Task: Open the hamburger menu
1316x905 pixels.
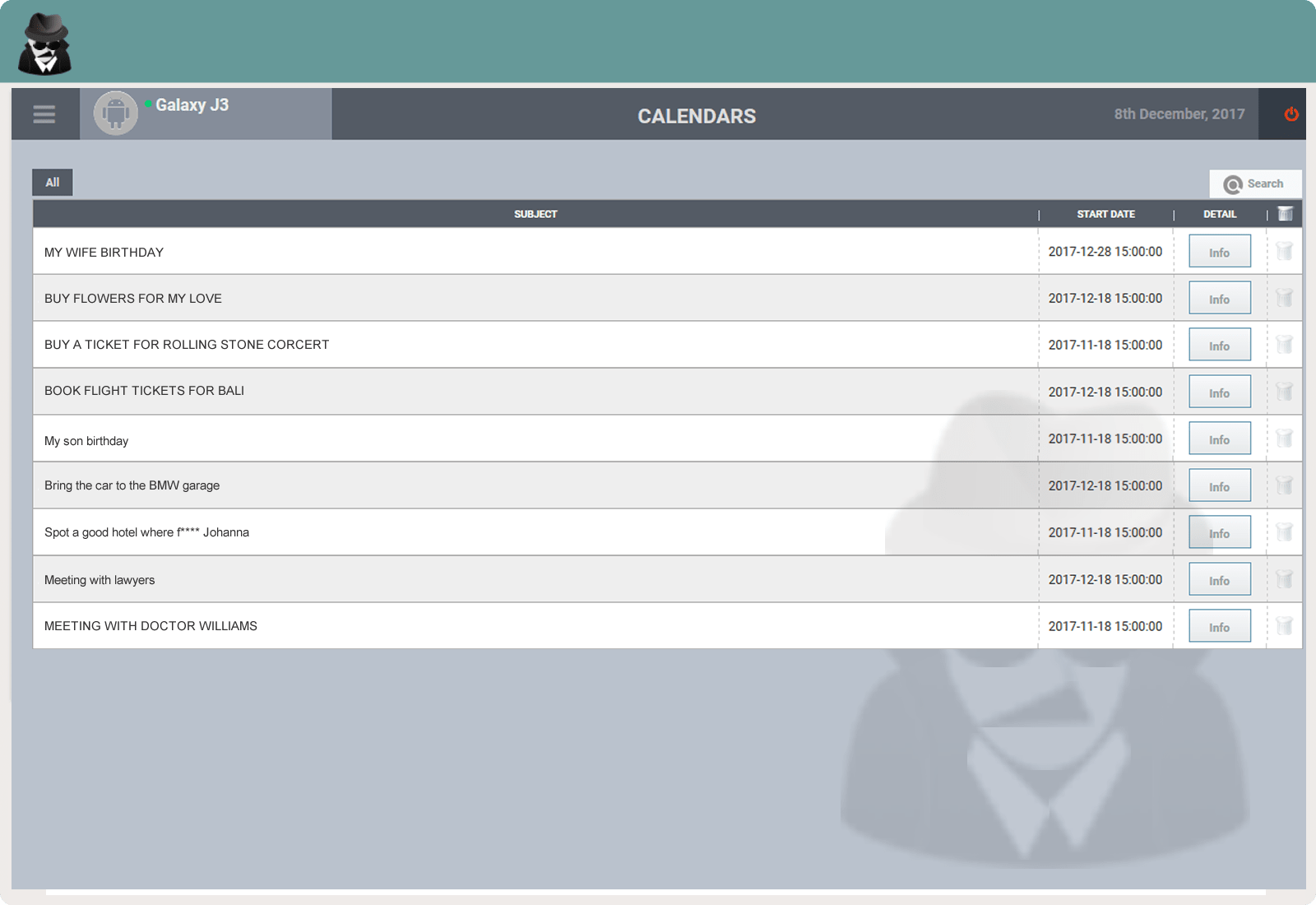Action: pyautogui.click(x=44, y=114)
